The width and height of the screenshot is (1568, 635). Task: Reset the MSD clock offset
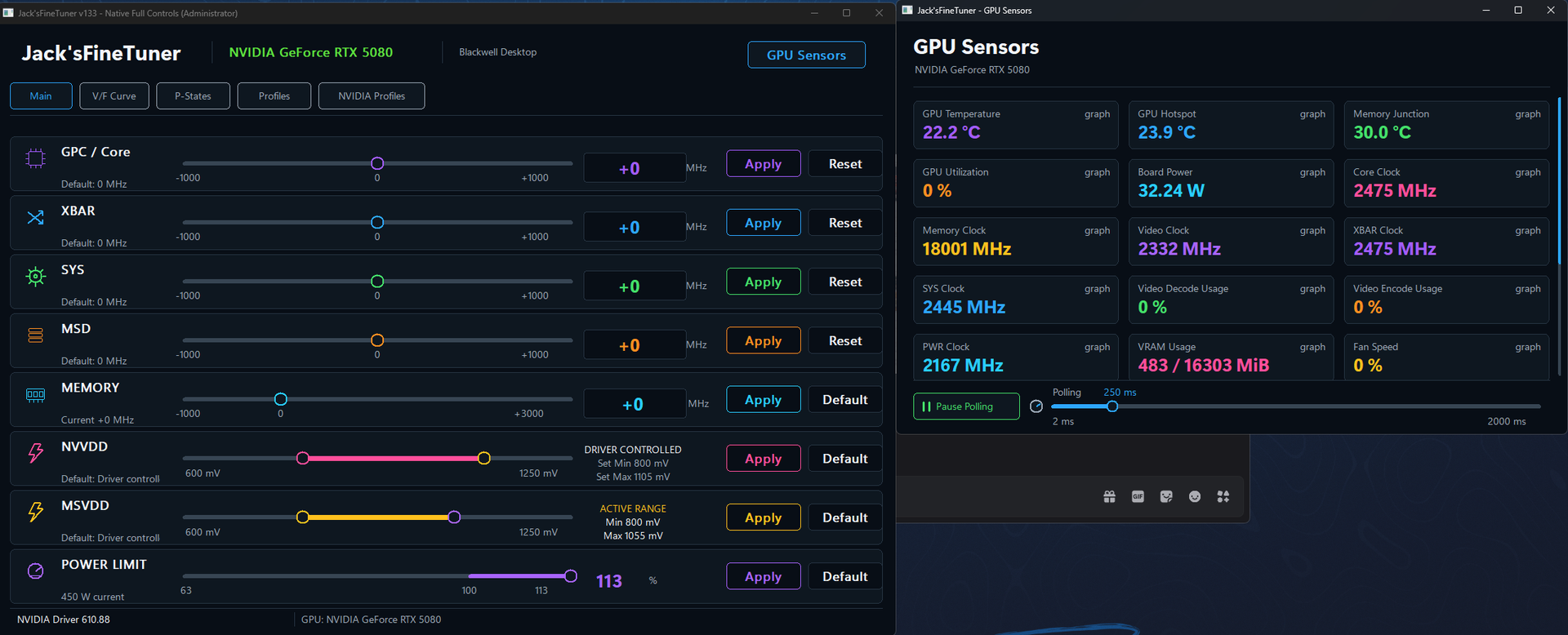845,341
